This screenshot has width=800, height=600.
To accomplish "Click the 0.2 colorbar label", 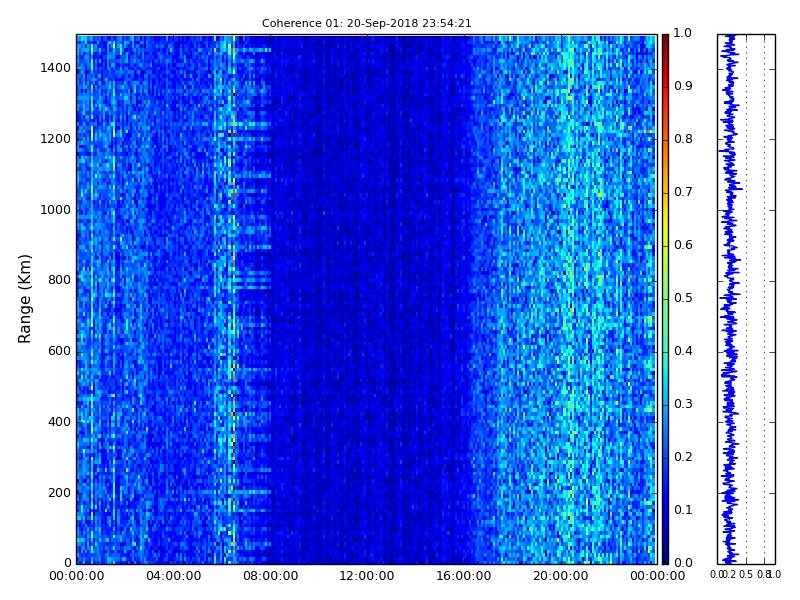I will pos(683,457).
